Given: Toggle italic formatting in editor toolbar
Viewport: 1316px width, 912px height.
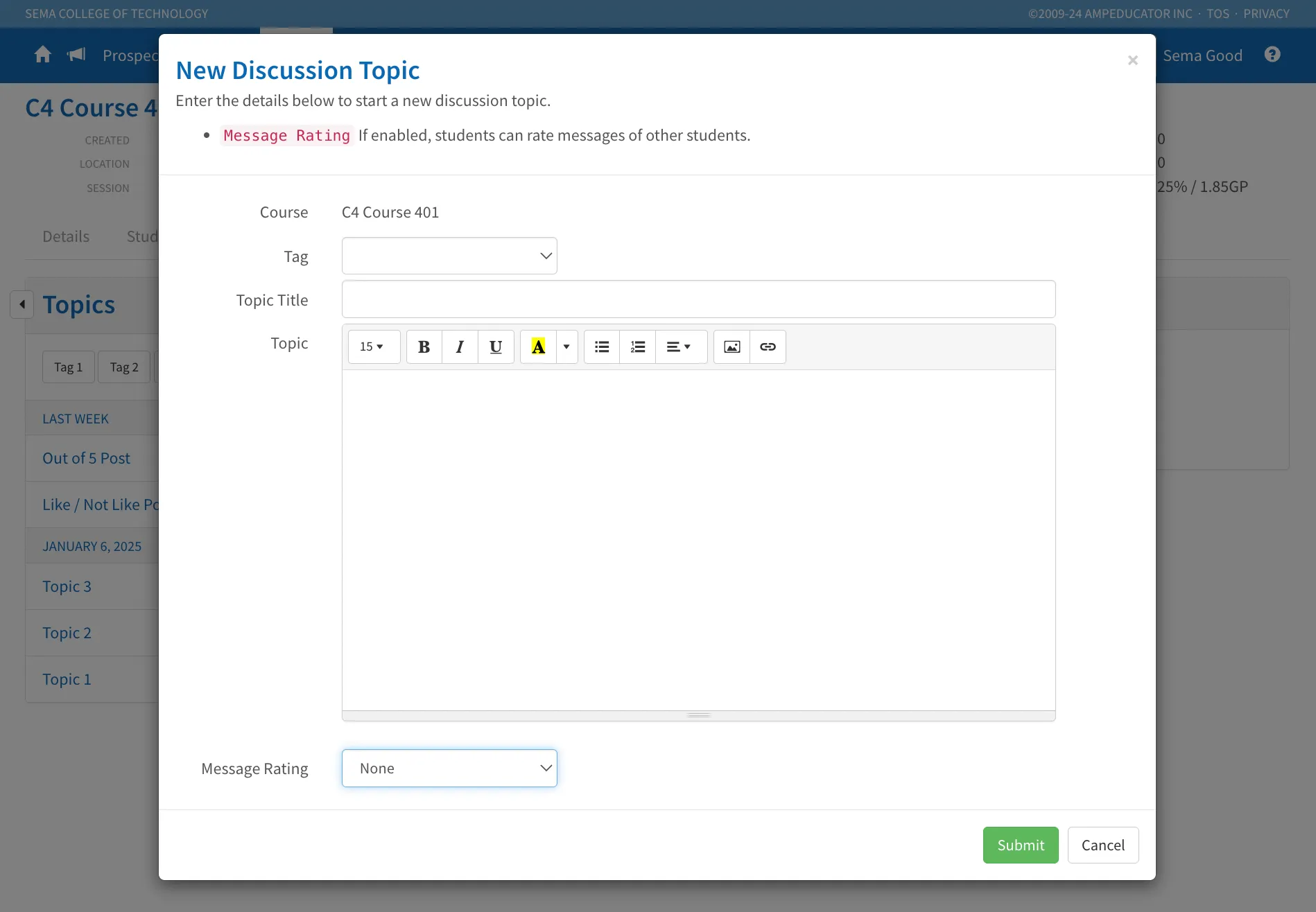Looking at the screenshot, I should click(x=460, y=347).
